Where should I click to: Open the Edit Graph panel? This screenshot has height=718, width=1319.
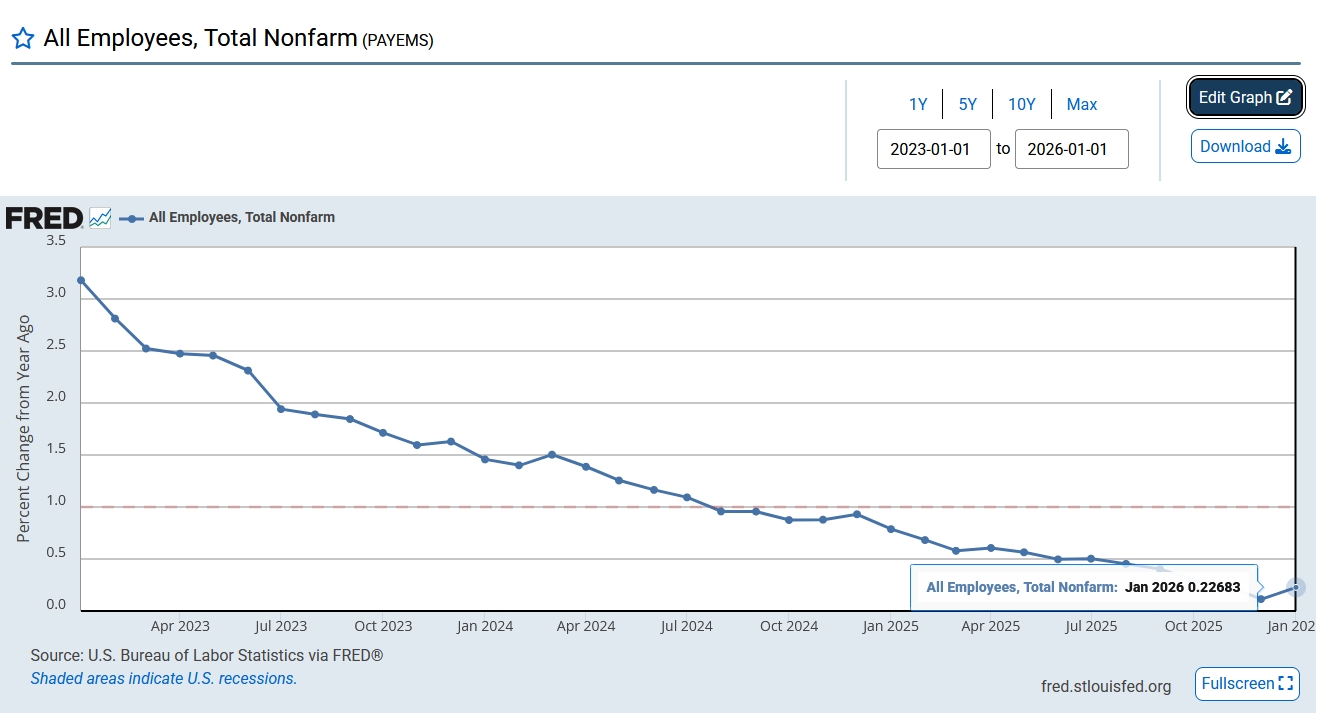[1245, 98]
